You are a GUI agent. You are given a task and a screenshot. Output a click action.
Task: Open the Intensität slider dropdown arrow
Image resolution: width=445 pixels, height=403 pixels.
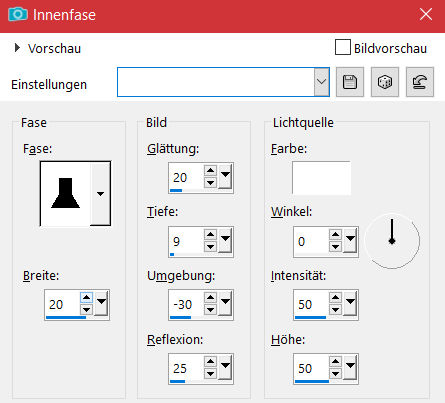pyautogui.click(x=350, y=303)
